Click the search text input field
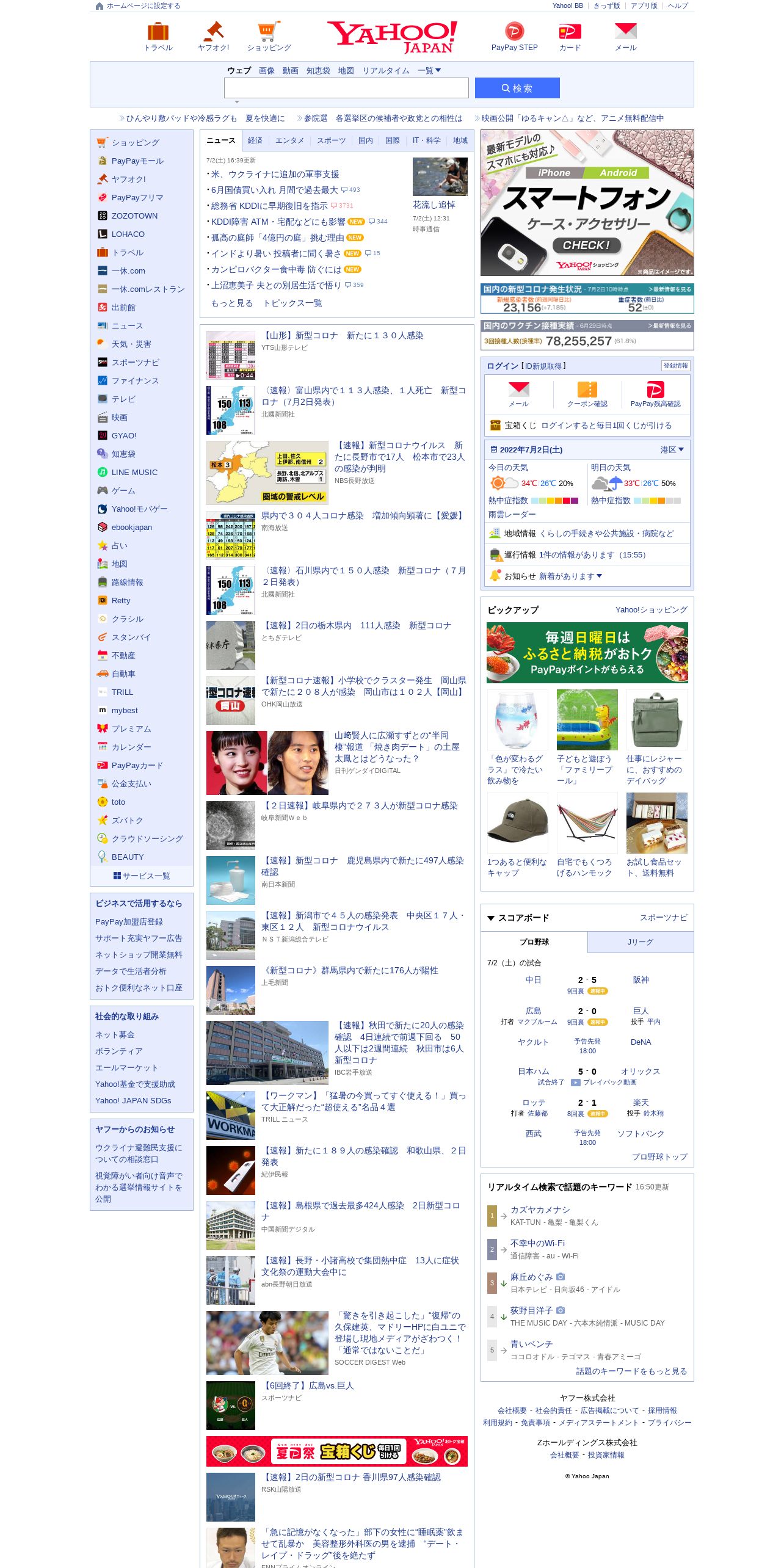The image size is (784, 1568). point(346,88)
